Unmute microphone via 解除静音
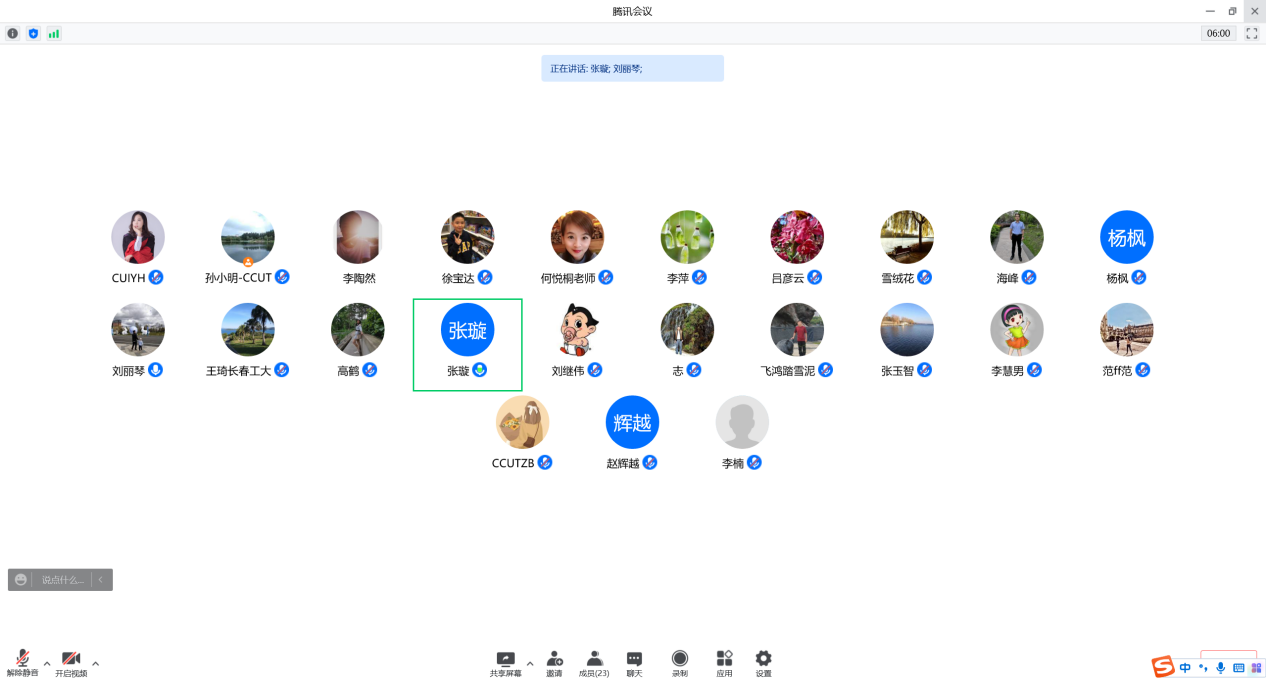 coord(22,663)
